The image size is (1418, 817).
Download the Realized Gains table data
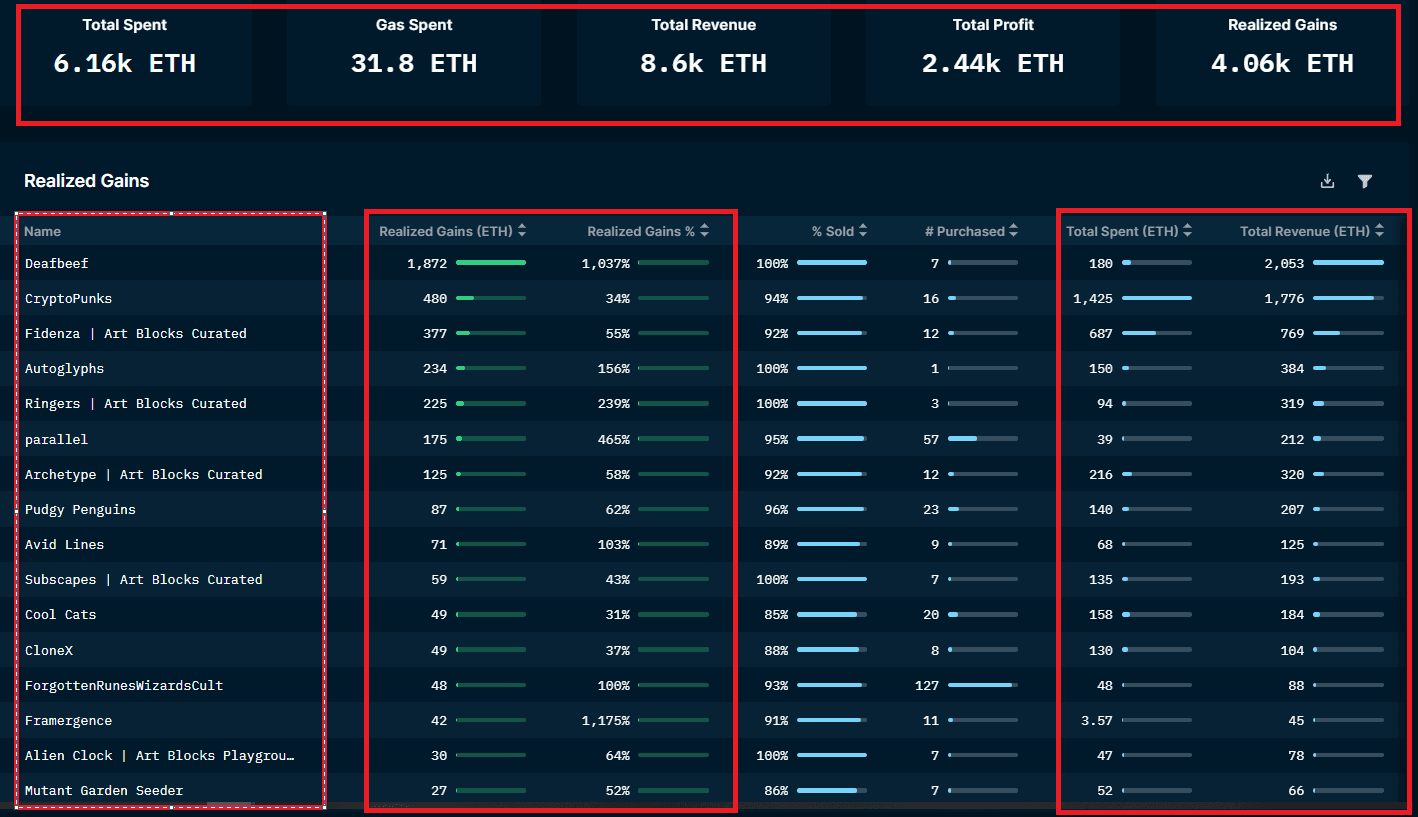(1327, 181)
